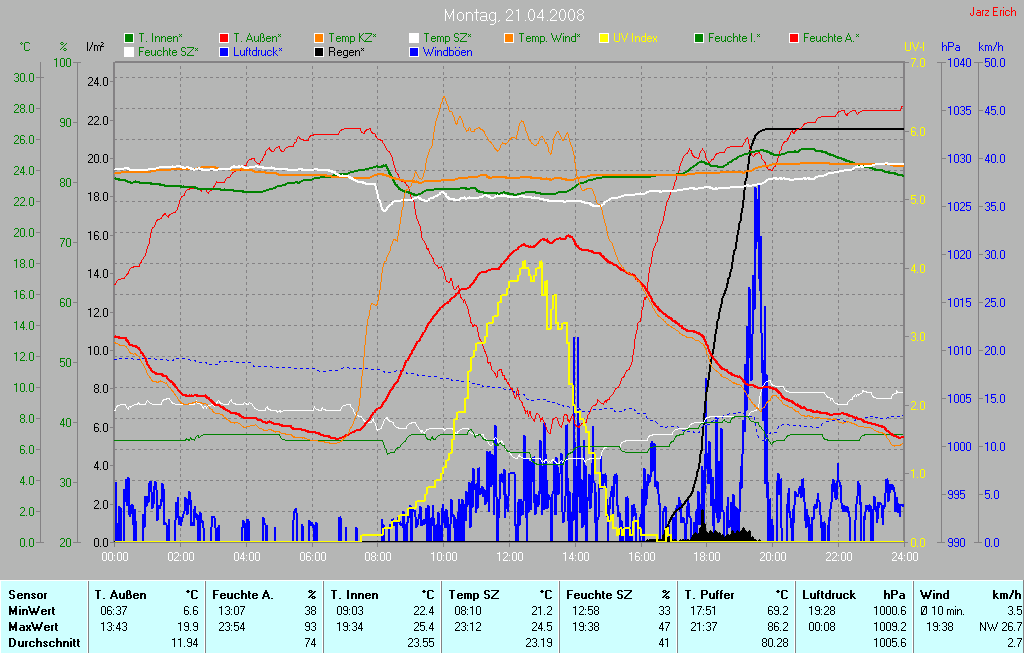This screenshot has width=1024, height=653.
Task: Click the km/h axis unit label
Action: click(x=991, y=47)
